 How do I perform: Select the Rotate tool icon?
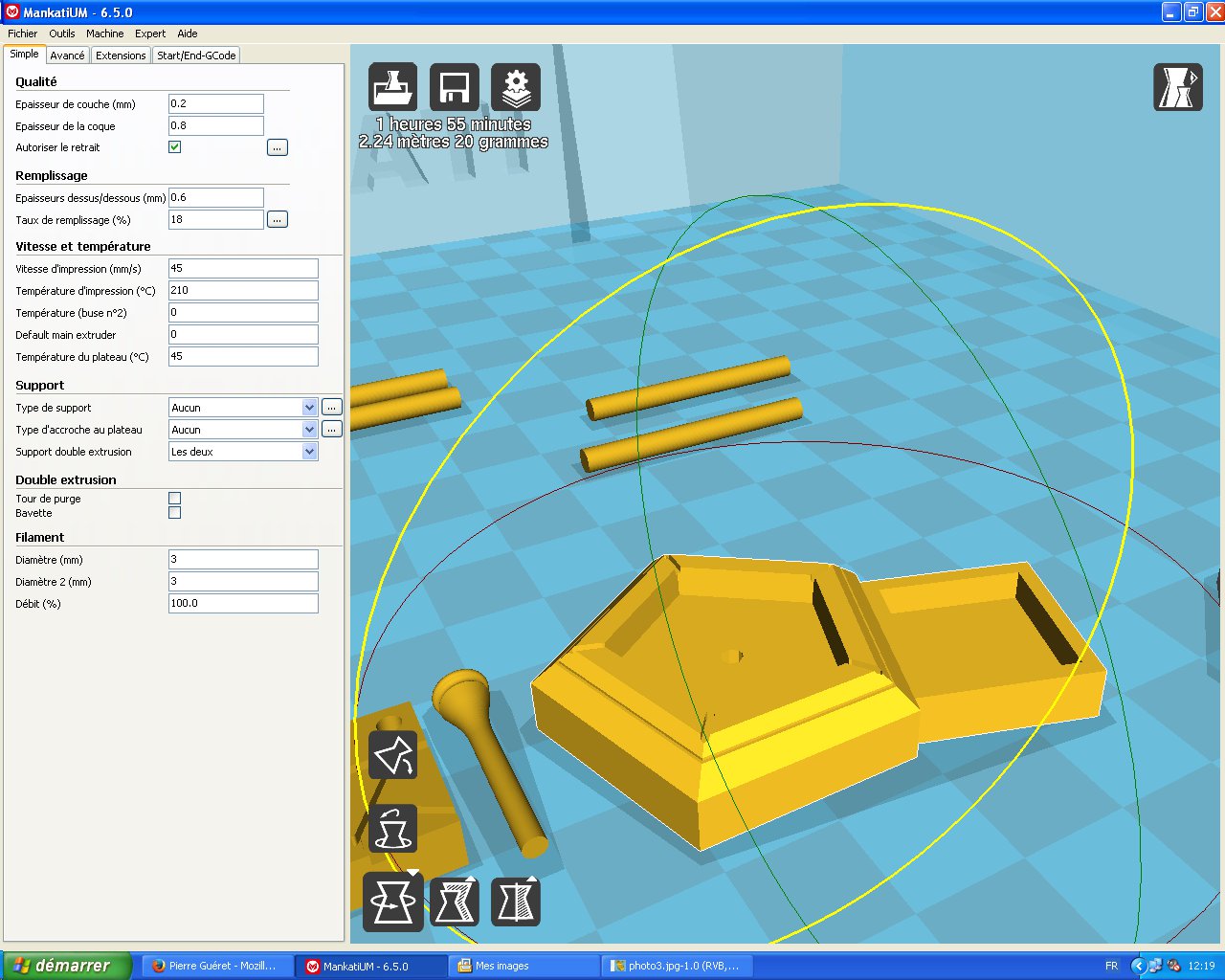tap(393, 902)
